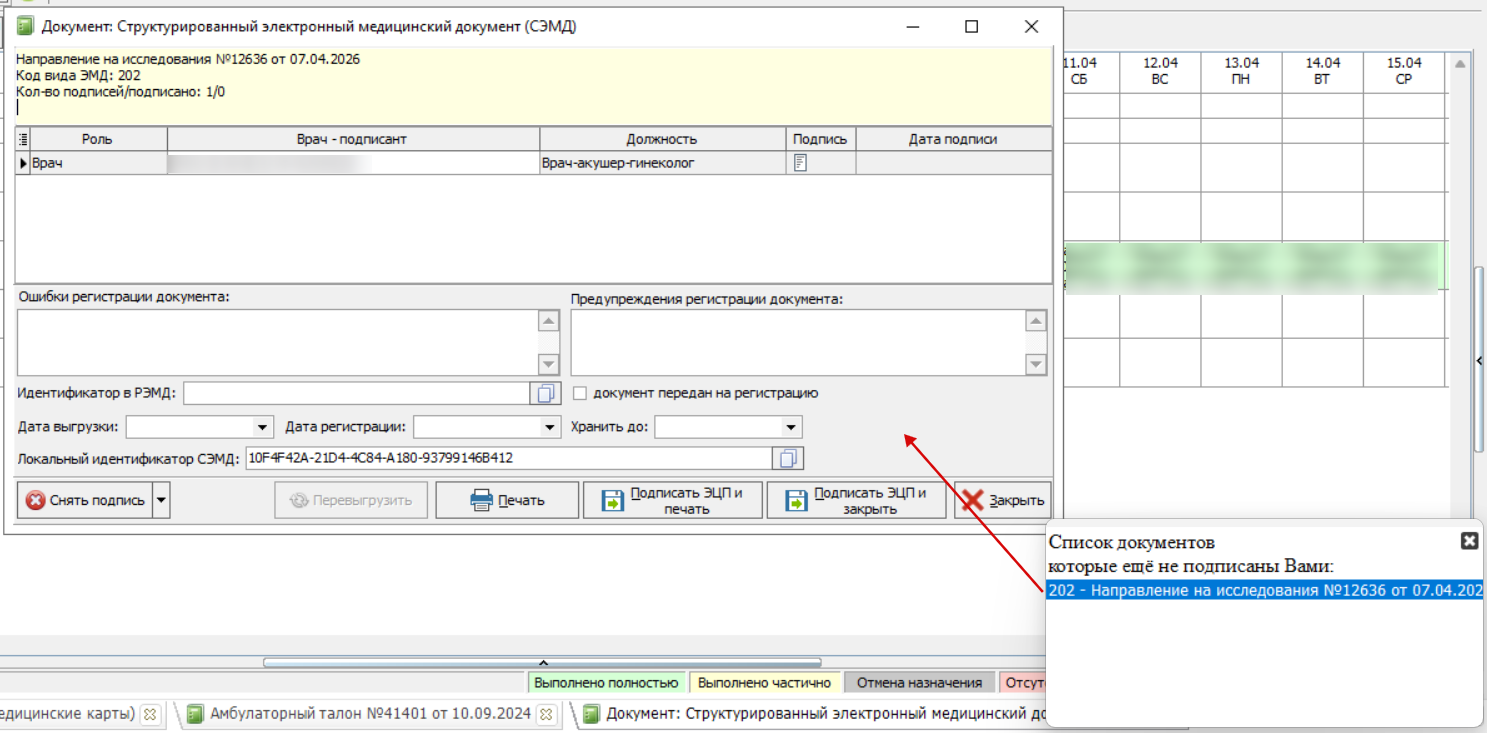Click the Подписать ЭЦП и печать button

[672, 501]
